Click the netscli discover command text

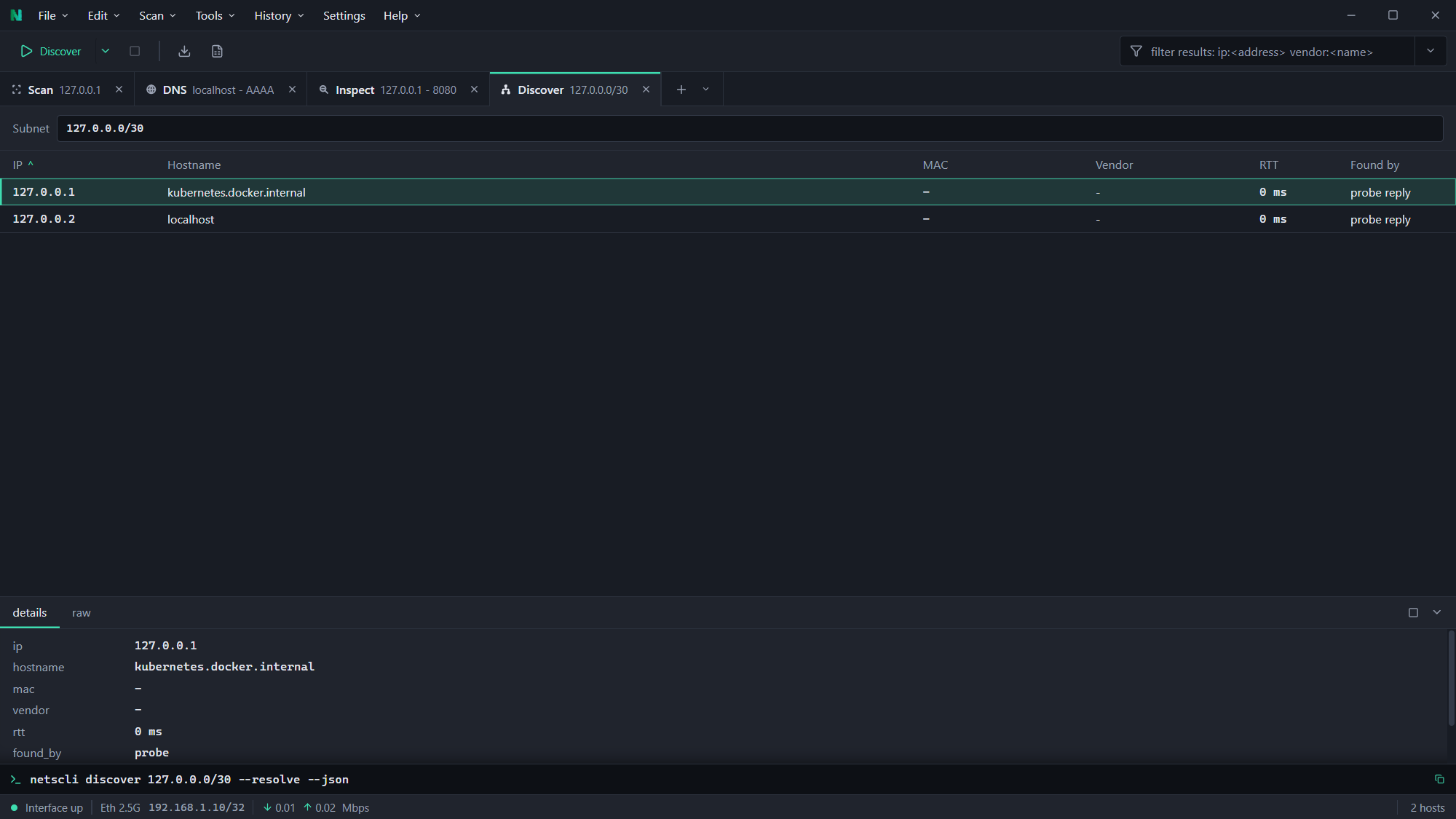coord(189,779)
